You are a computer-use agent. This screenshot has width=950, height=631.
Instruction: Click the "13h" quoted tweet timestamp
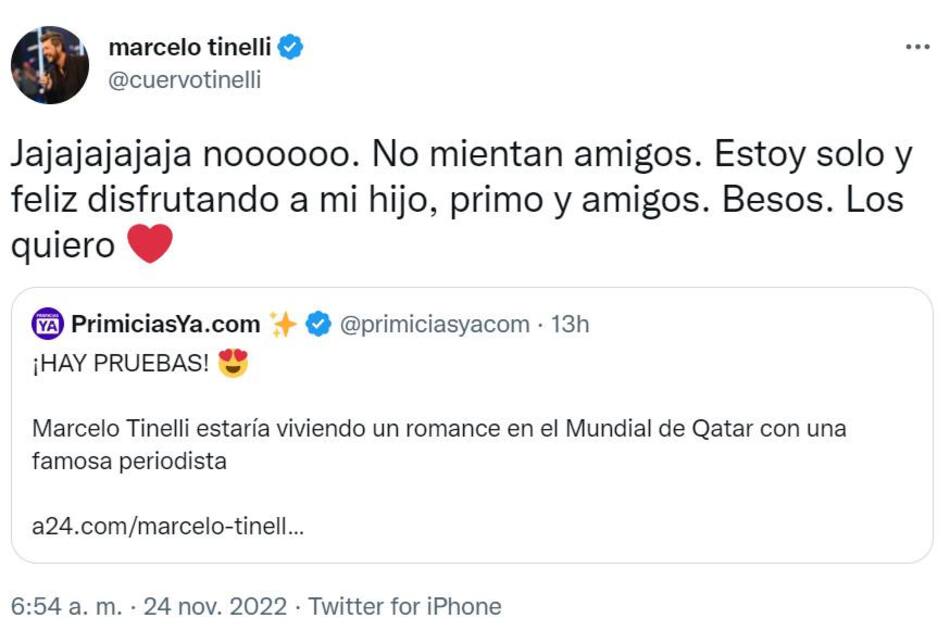point(570,324)
